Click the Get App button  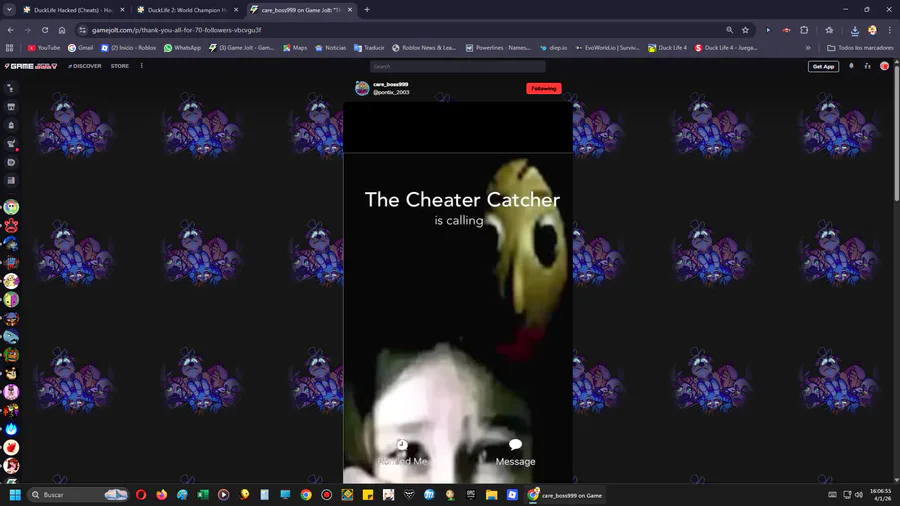click(x=823, y=67)
